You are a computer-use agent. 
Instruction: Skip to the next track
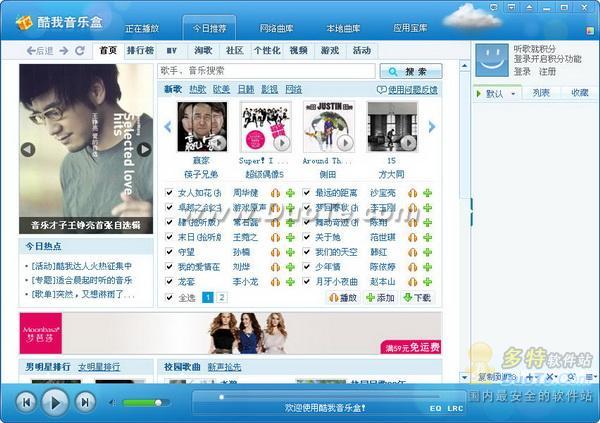[x=85, y=402]
